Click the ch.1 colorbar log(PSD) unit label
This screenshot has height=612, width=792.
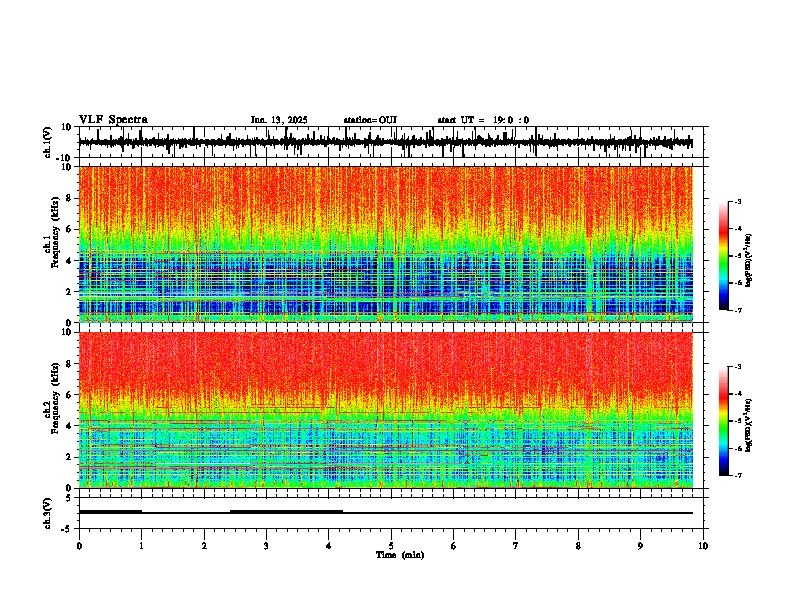[749, 261]
